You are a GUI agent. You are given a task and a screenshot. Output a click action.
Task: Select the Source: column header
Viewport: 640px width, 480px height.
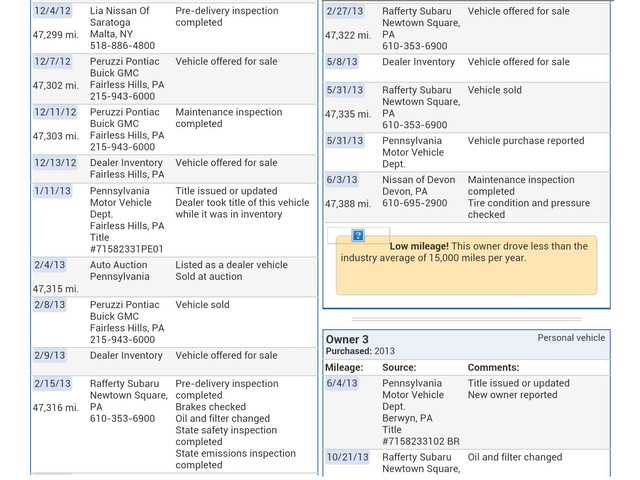[399, 368]
